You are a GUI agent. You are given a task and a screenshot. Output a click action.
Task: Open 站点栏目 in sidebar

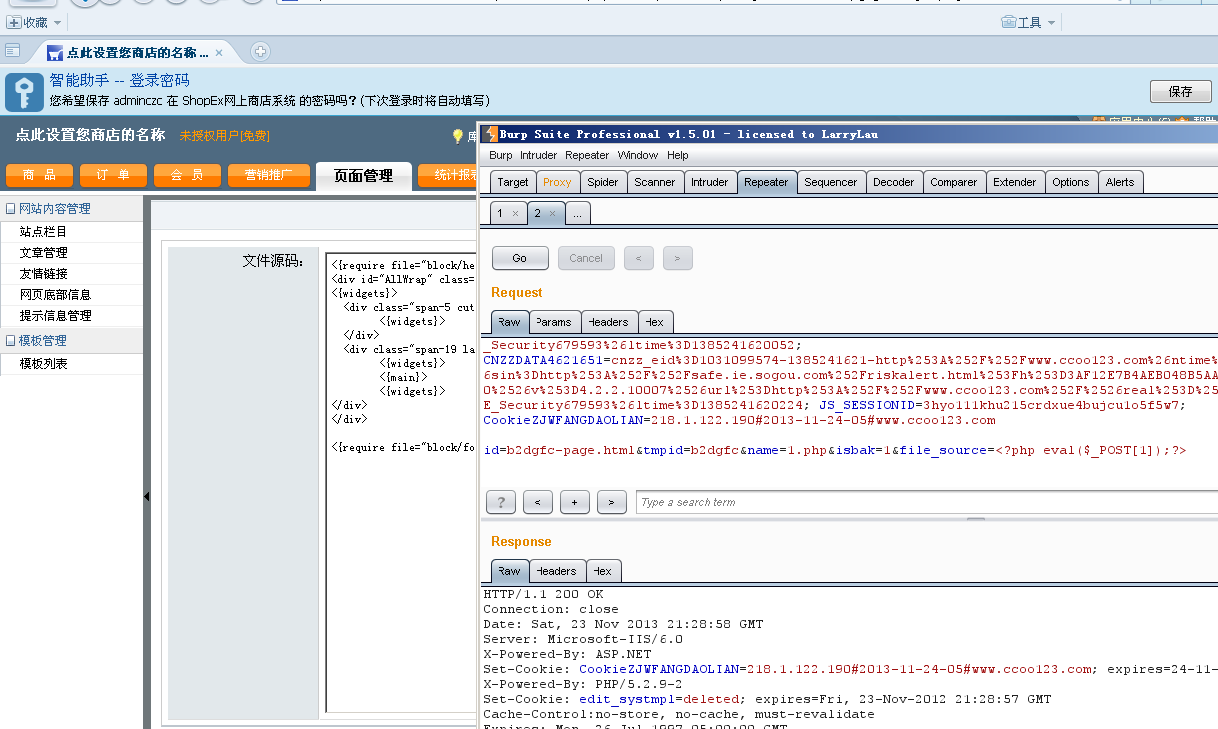43,231
